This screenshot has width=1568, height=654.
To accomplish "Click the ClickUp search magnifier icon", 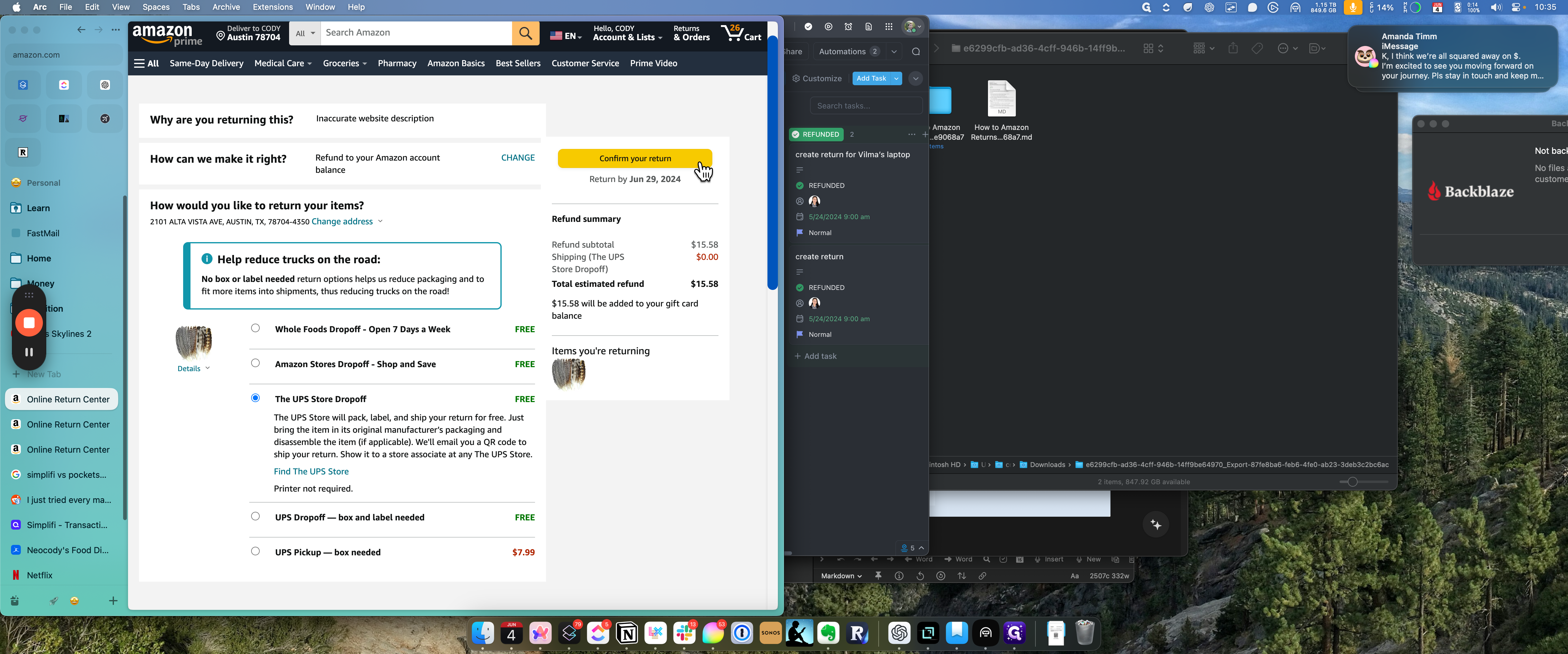I will (915, 52).
